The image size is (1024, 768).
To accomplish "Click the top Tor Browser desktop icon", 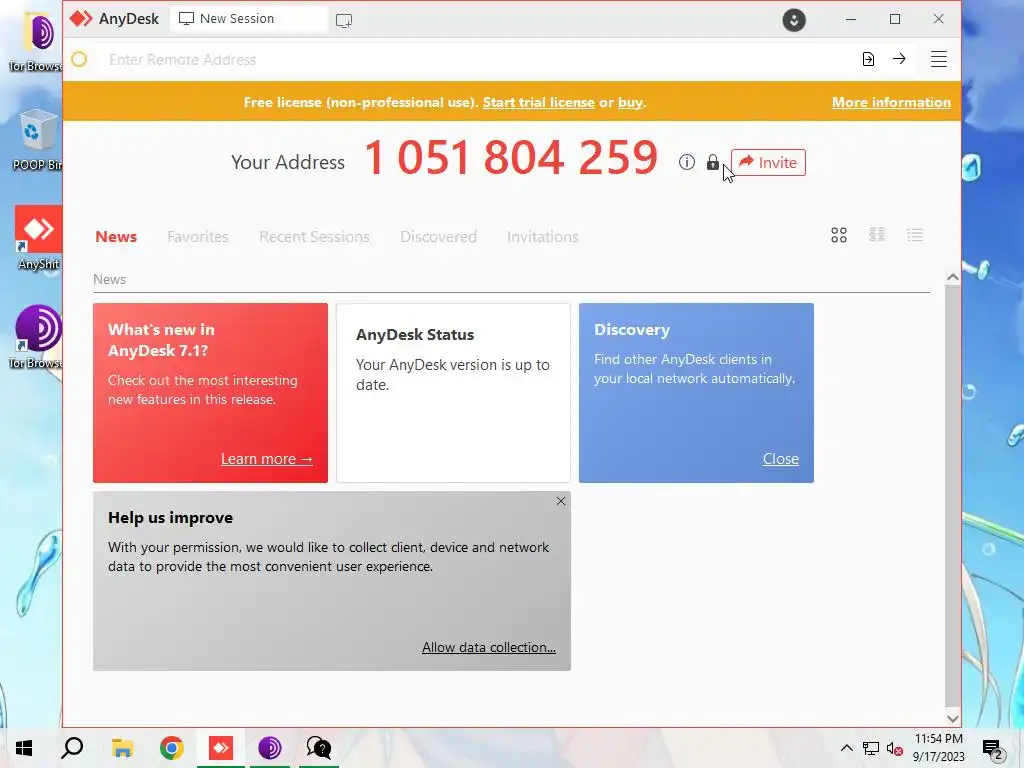I will (x=37, y=41).
